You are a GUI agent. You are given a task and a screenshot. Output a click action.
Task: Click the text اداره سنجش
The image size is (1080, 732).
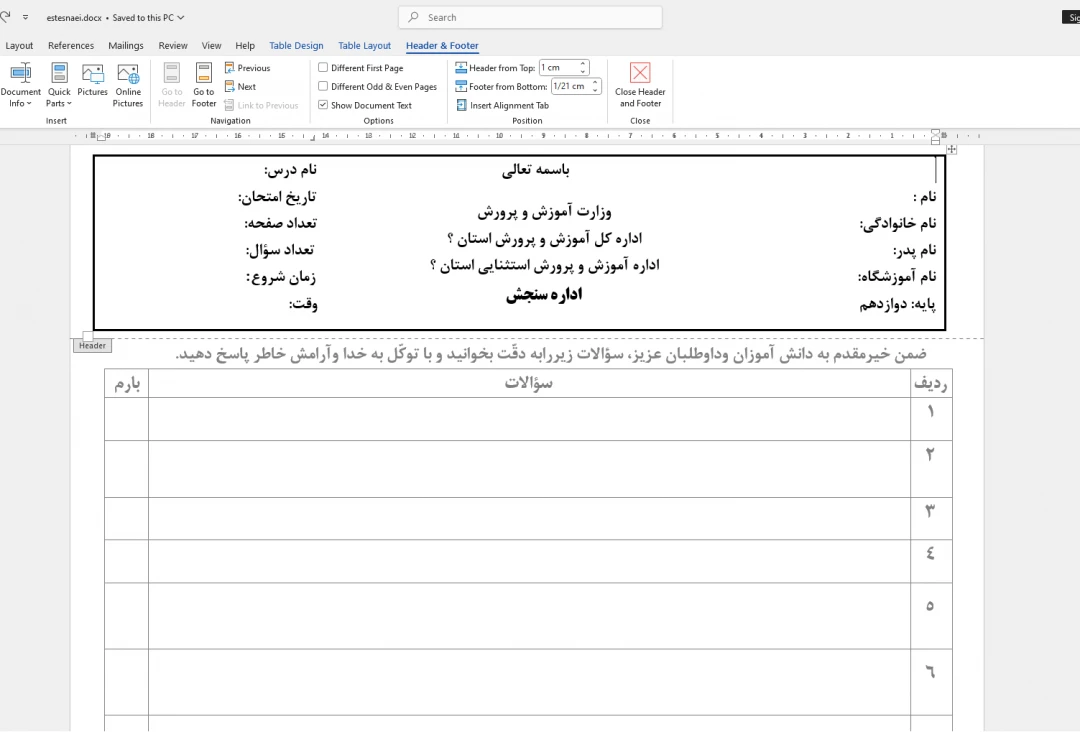point(544,295)
